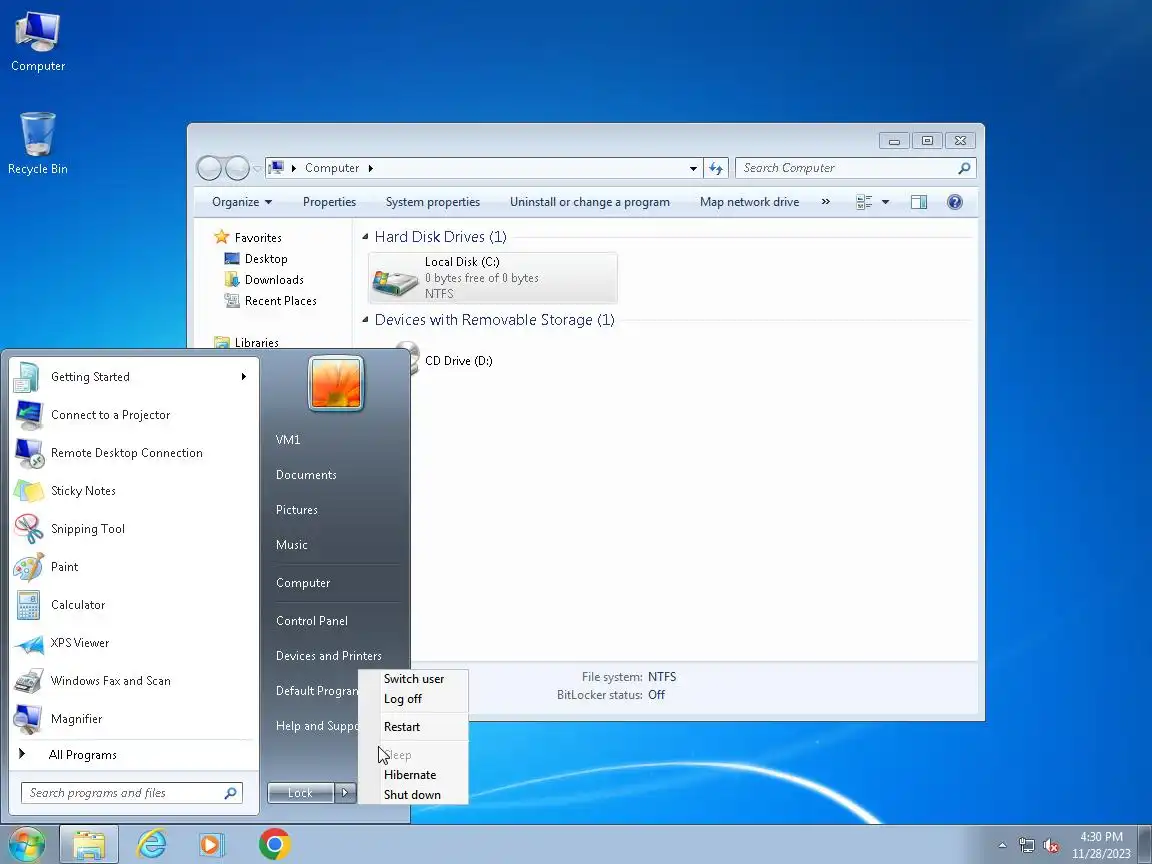Select the Recycle Bin desktop icon
This screenshot has width=1152, height=864.
37,143
